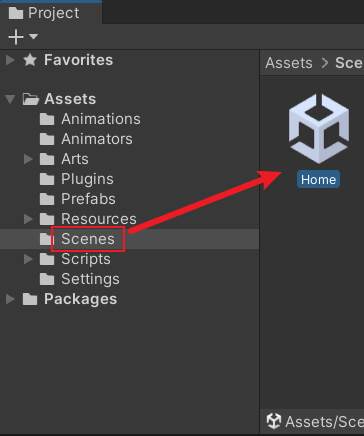Click the Settings folder icon
364x436 pixels.
(47, 279)
